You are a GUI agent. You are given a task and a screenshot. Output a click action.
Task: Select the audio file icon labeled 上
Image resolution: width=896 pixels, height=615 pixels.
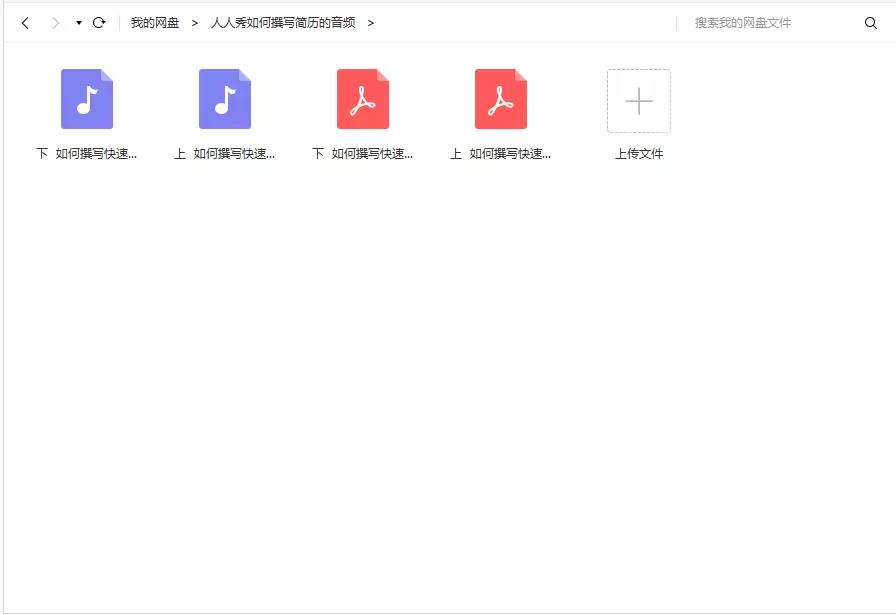coord(225,99)
